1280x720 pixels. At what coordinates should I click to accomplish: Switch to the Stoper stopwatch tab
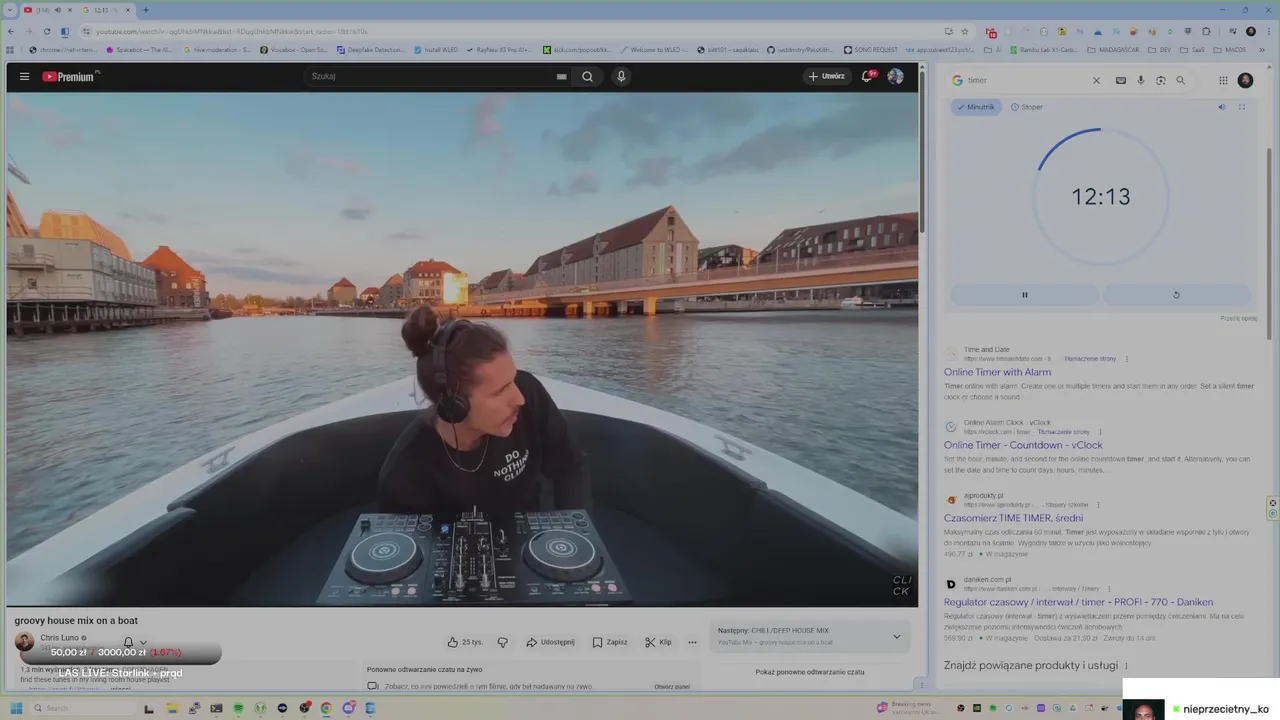(1027, 107)
